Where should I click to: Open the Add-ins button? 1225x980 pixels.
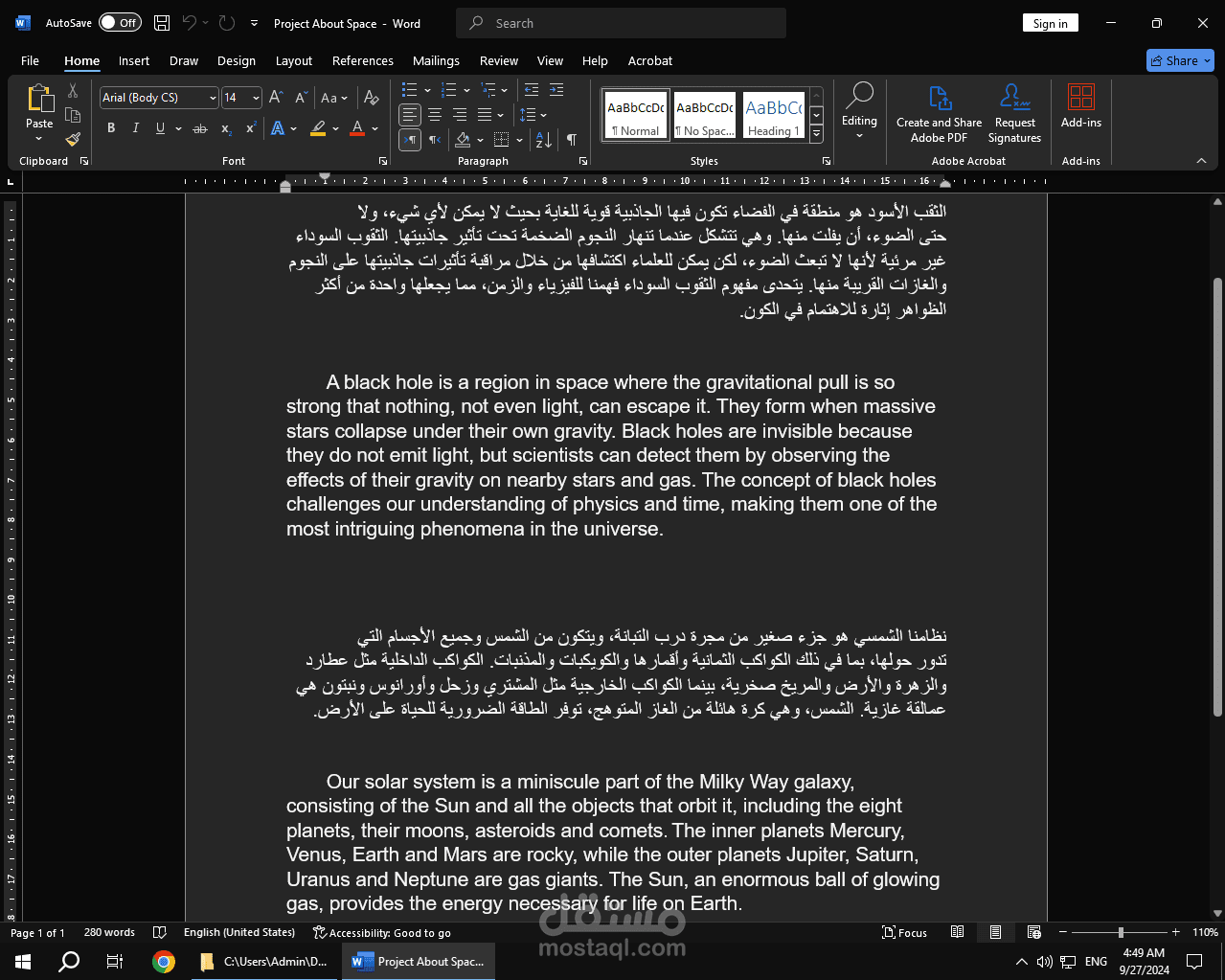(1081, 105)
